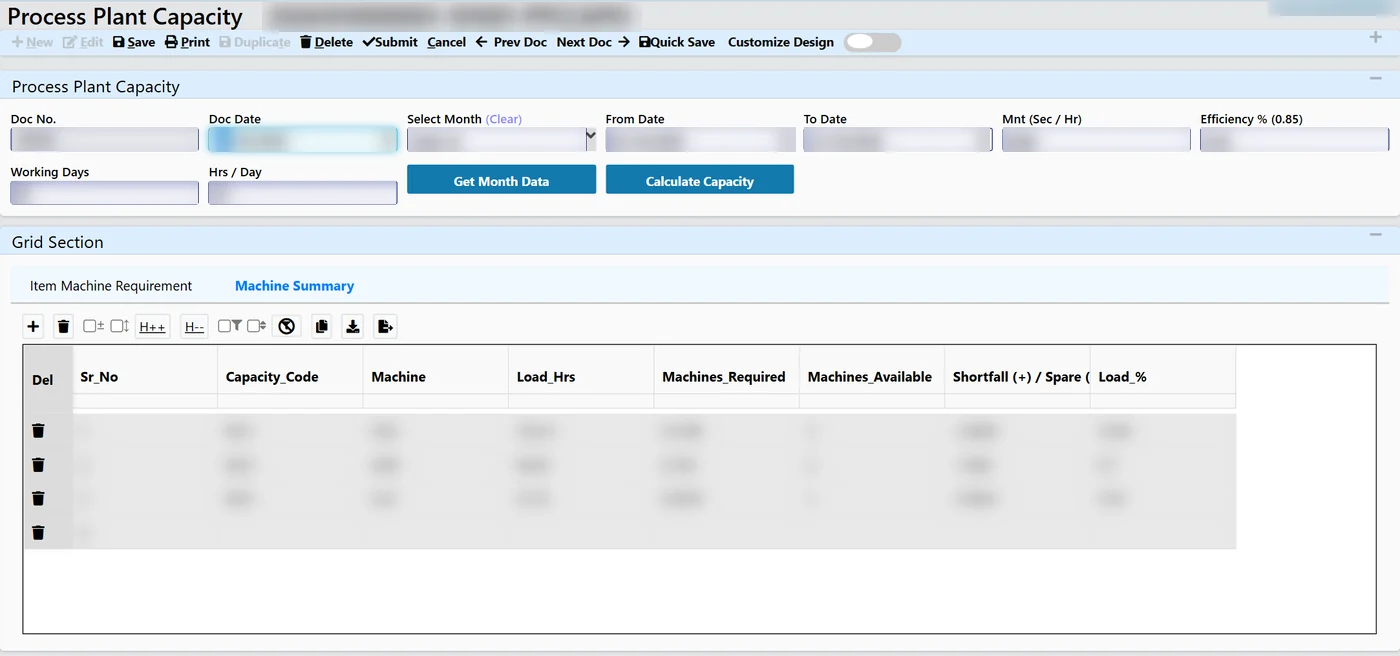Click the Del column header

pos(48,380)
